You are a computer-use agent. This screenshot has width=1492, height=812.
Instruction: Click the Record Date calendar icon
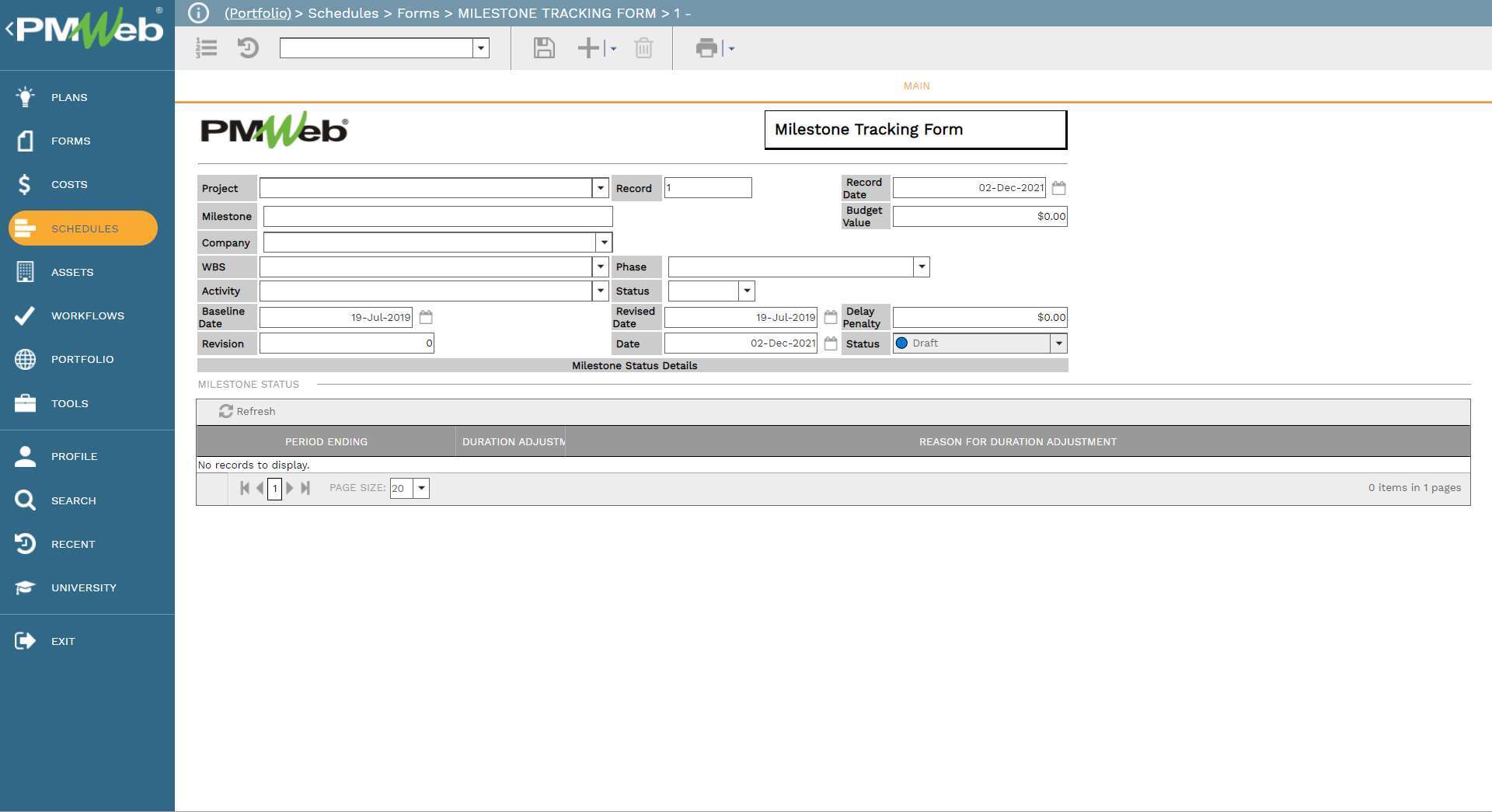coord(1059,187)
